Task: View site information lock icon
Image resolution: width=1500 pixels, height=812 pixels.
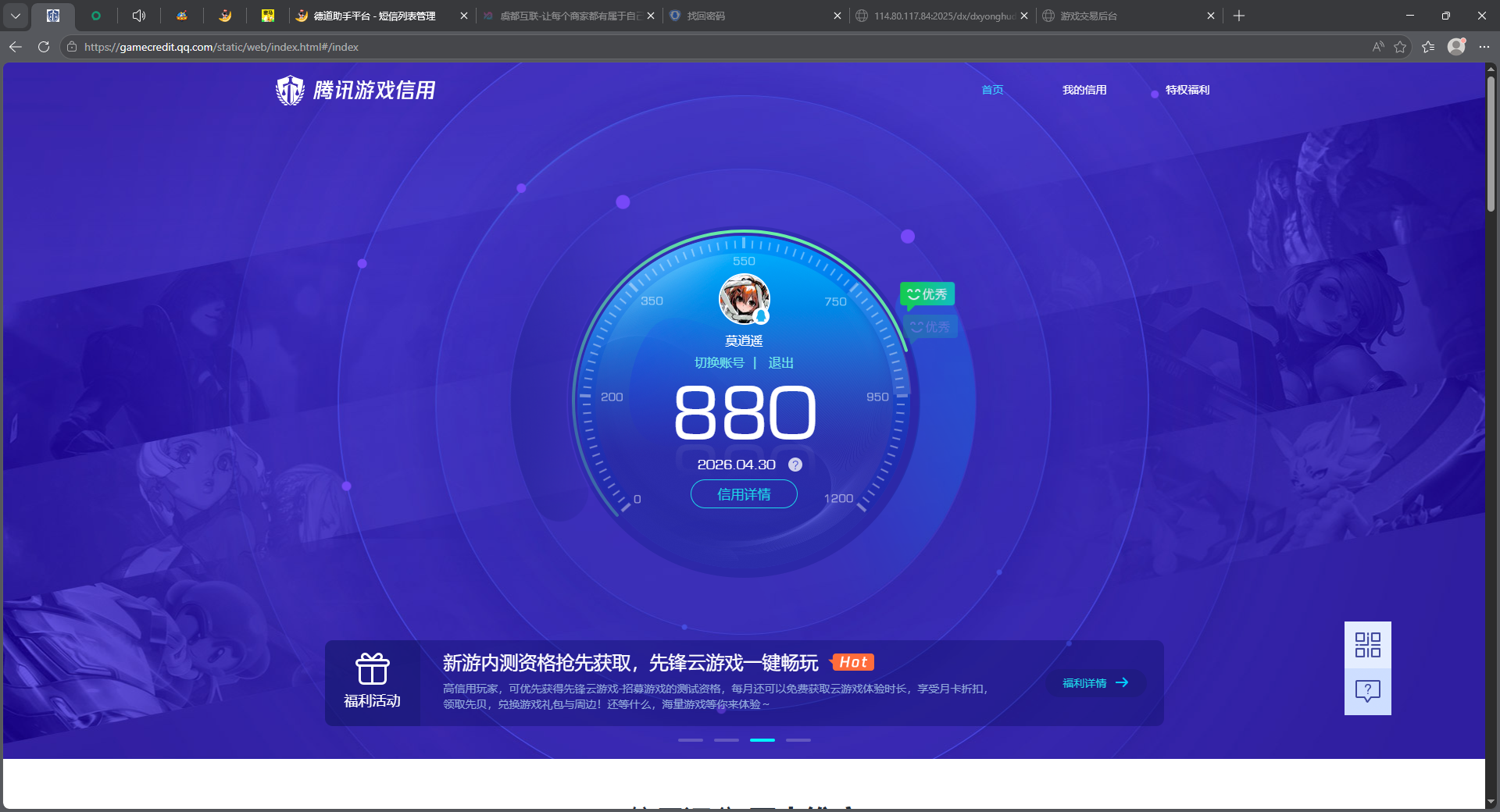Action: pos(72,47)
